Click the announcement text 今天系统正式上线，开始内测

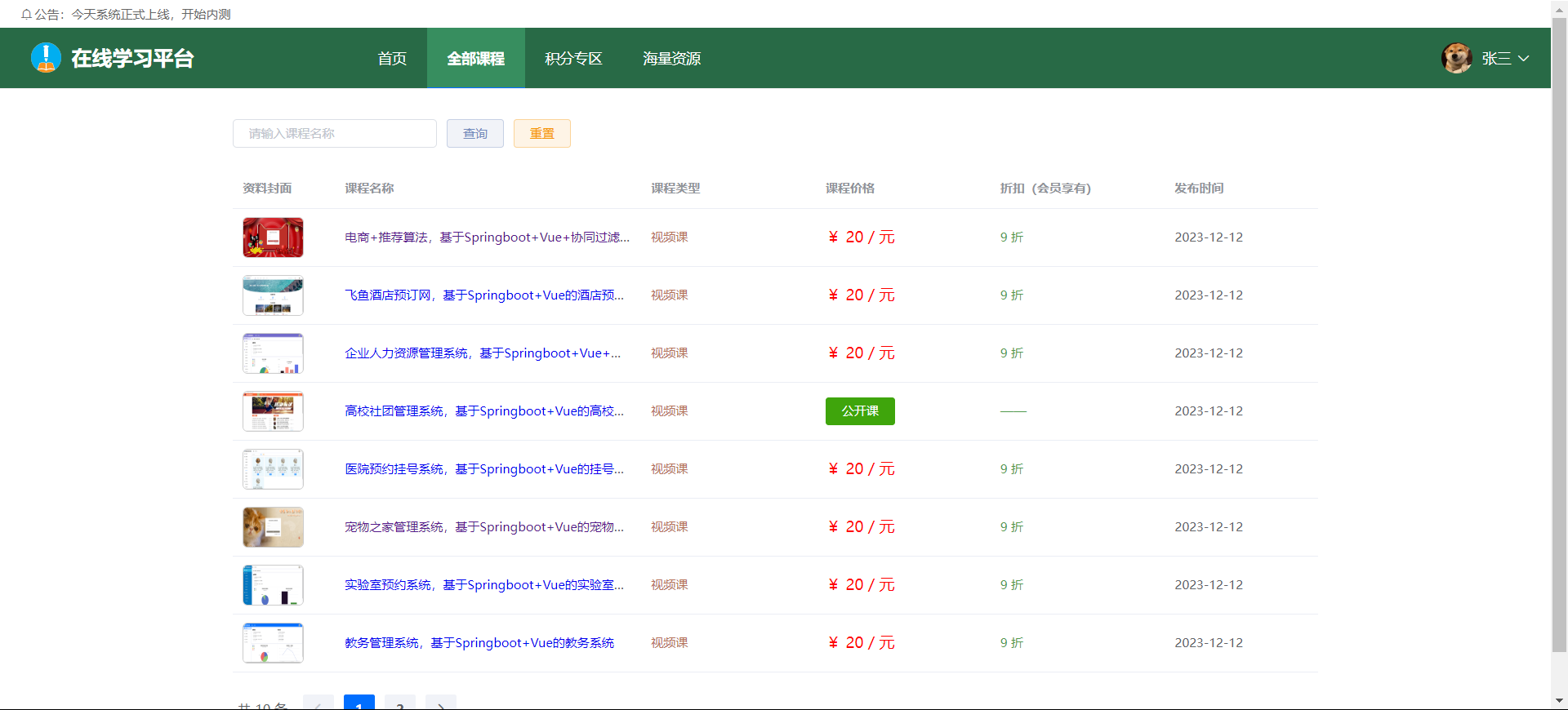click(x=151, y=15)
